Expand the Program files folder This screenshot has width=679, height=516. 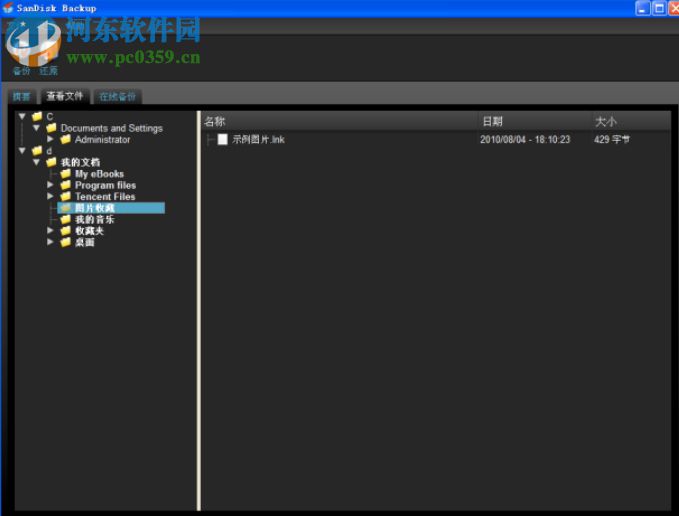(50, 185)
